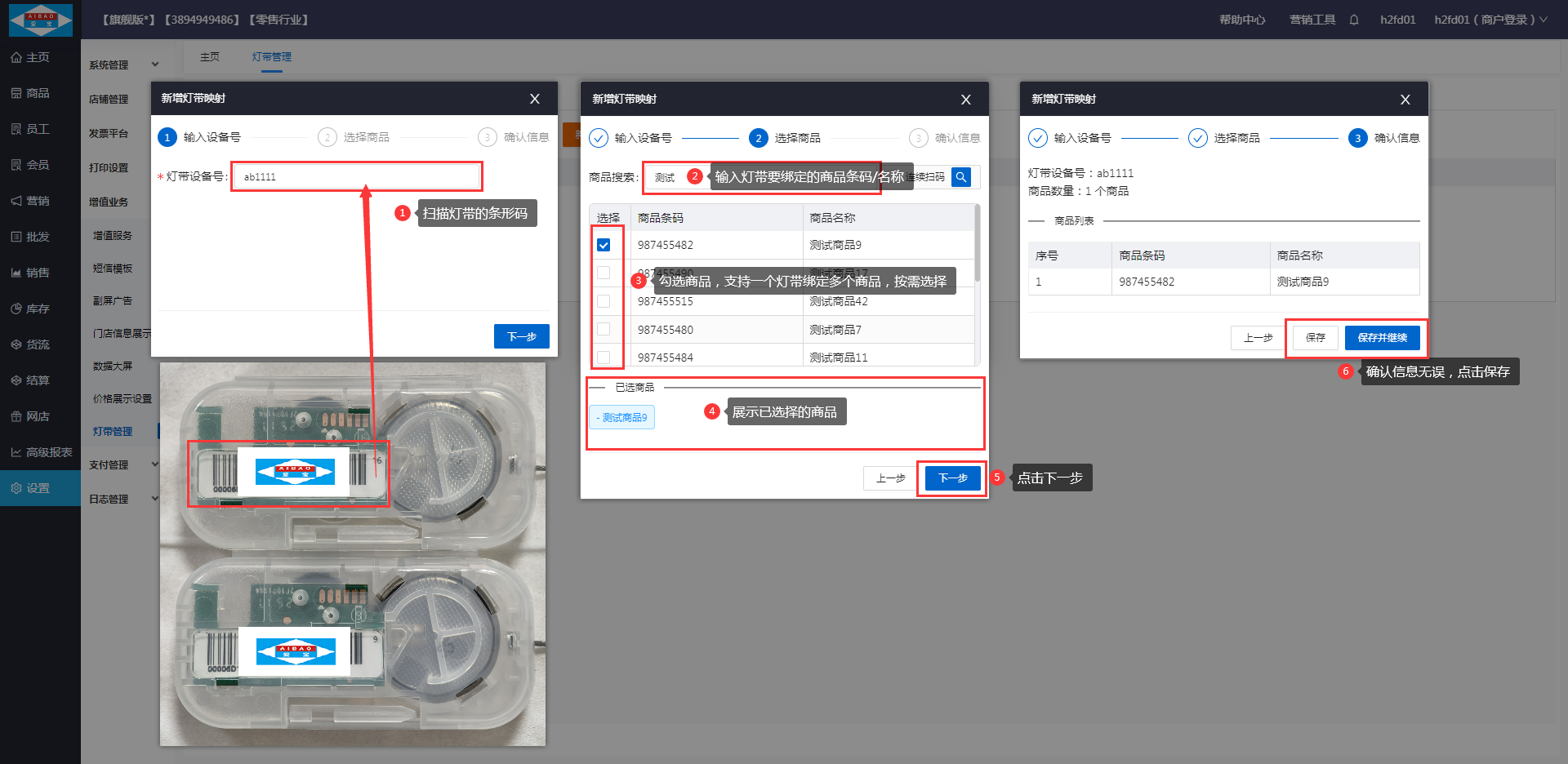Select 灯带管理 in the settings menu

[x=113, y=431]
